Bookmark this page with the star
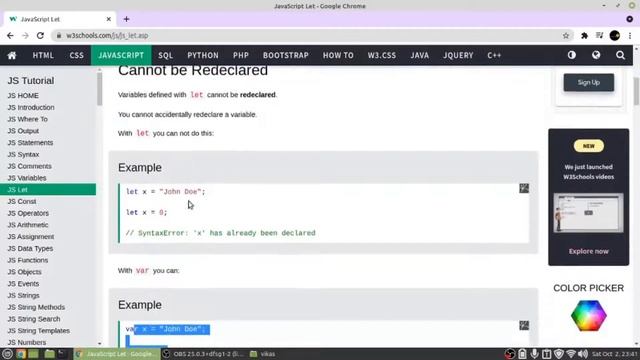The width and height of the screenshot is (640, 360). pos(566,36)
